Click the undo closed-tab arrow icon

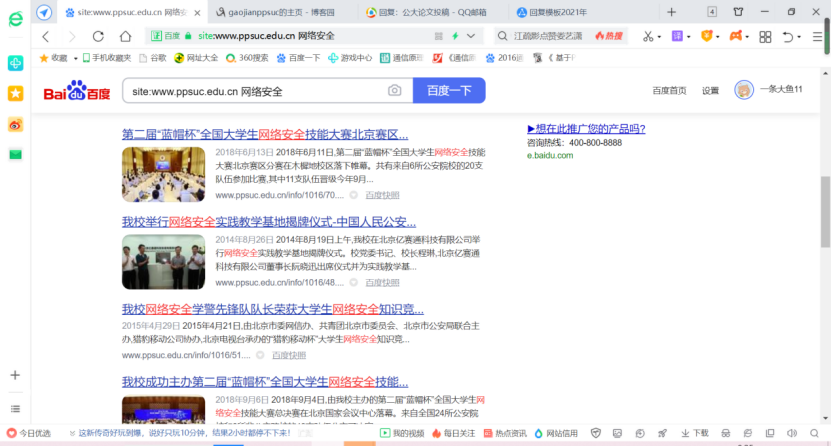point(788,37)
